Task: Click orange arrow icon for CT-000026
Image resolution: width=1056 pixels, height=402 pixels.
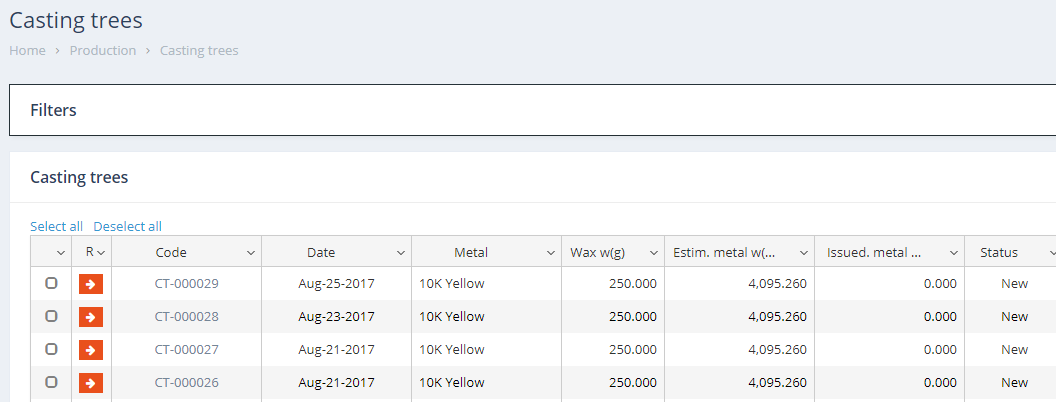Action: (x=91, y=383)
